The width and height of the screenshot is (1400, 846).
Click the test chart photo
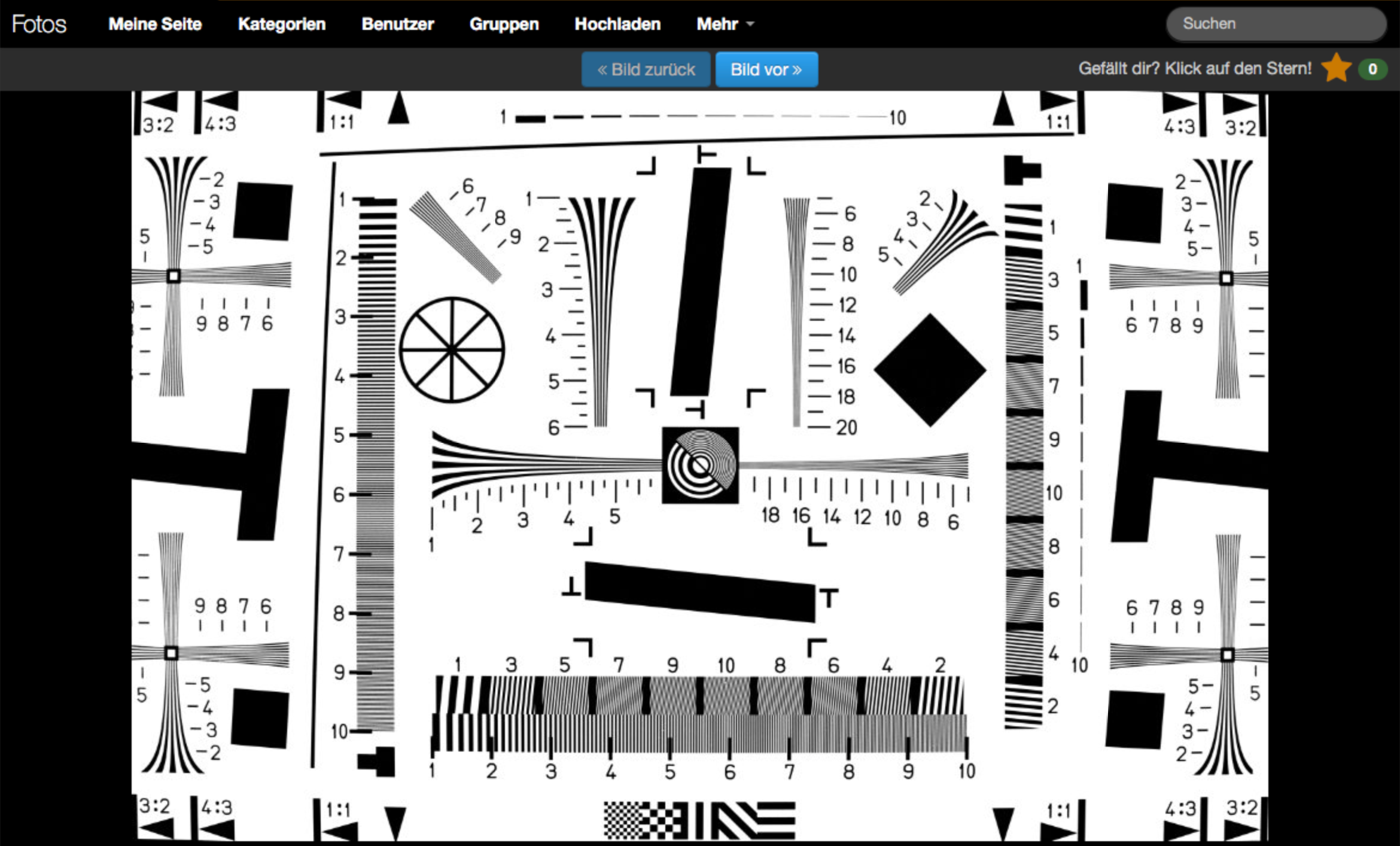pyautogui.click(x=699, y=466)
